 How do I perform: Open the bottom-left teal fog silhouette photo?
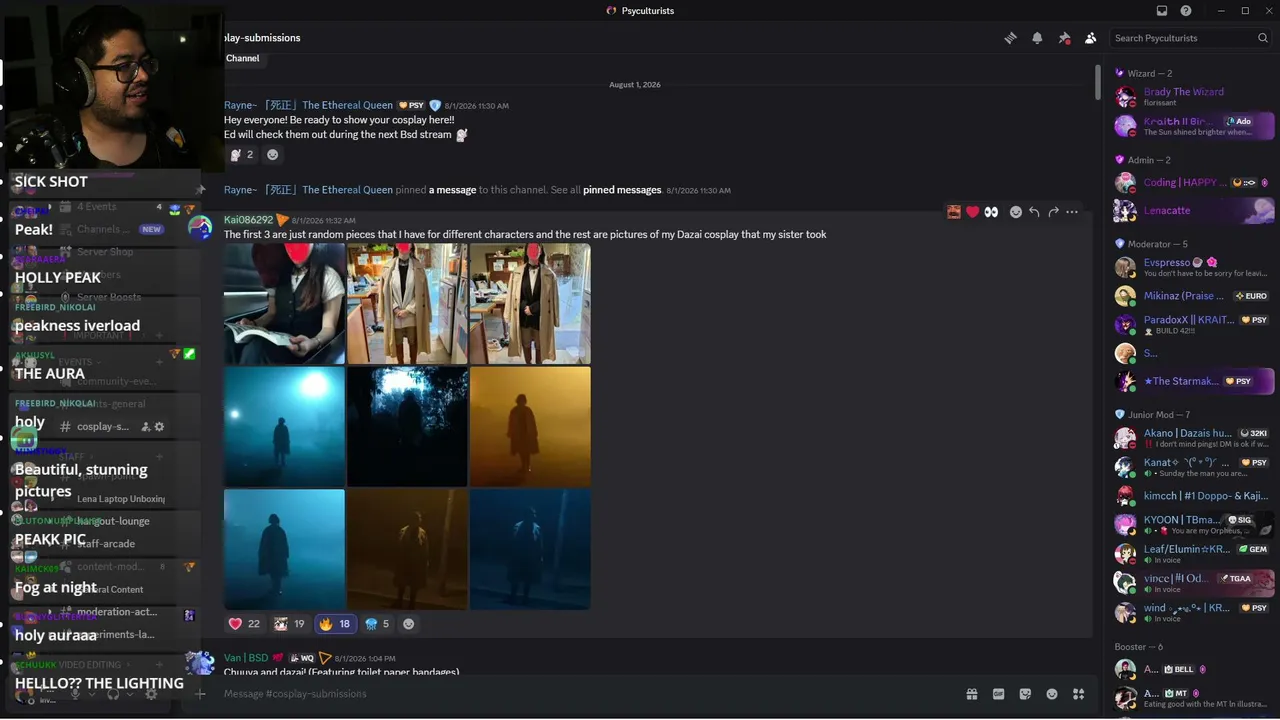pos(284,549)
